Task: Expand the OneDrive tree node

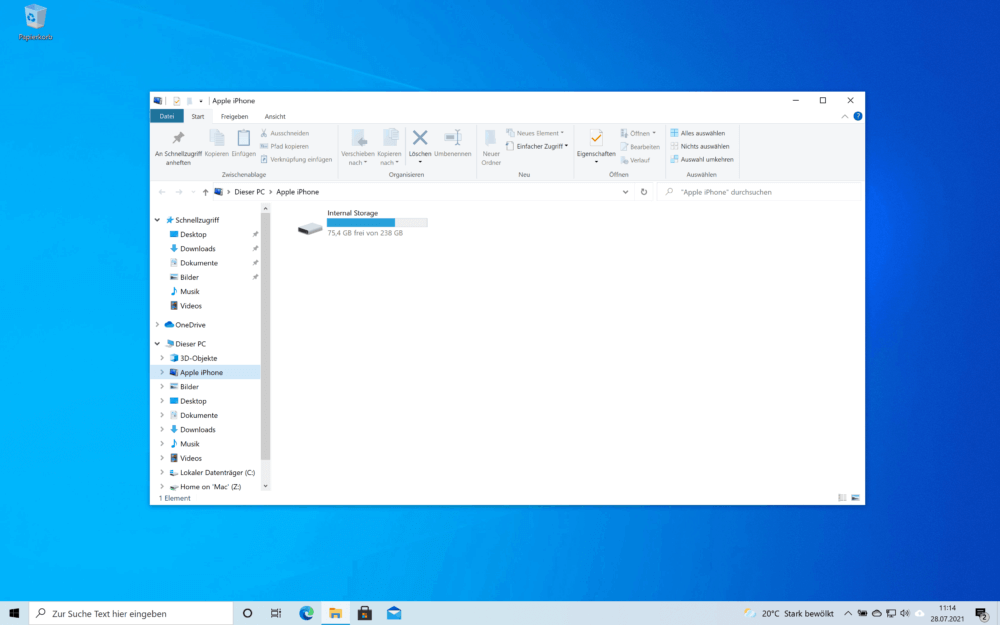Action: 158,325
